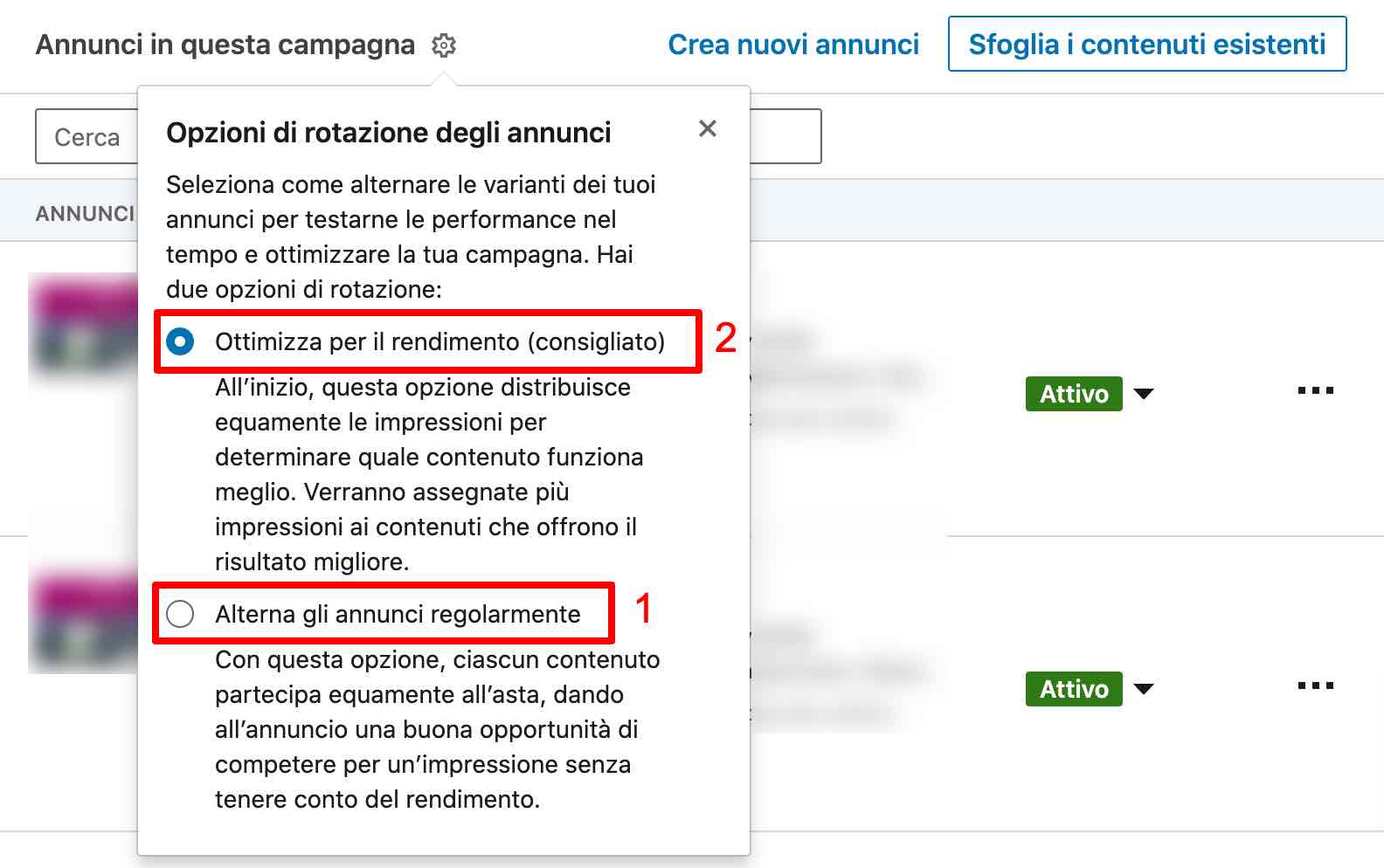
Task: Select Alterna gli annunci regolarmente radio button
Action: tap(180, 614)
